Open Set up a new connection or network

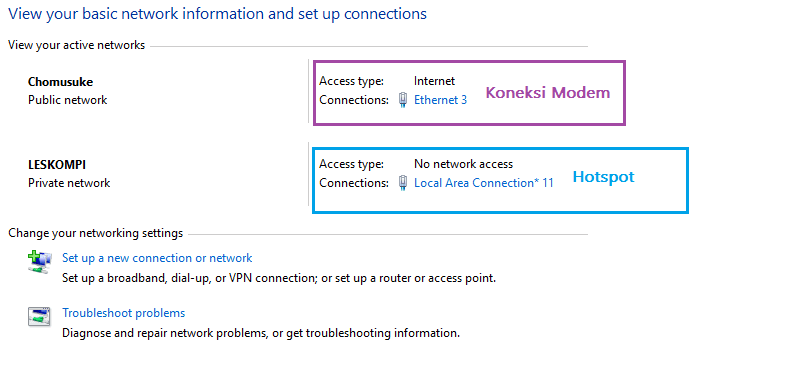(157, 258)
